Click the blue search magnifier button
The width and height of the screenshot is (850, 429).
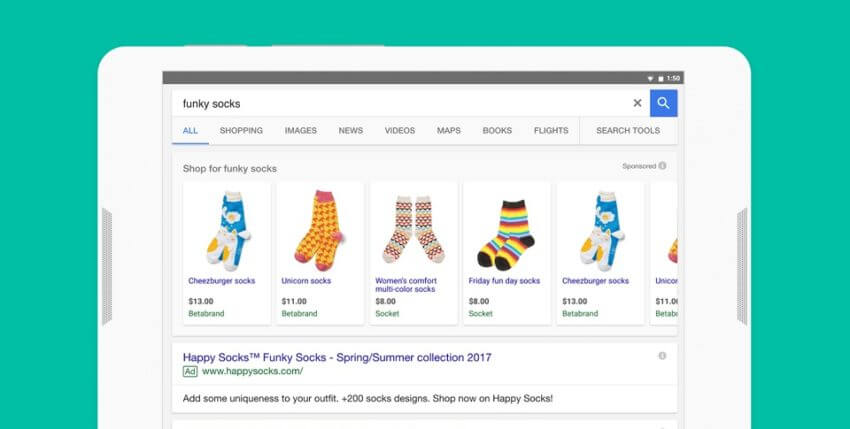pyautogui.click(x=664, y=103)
